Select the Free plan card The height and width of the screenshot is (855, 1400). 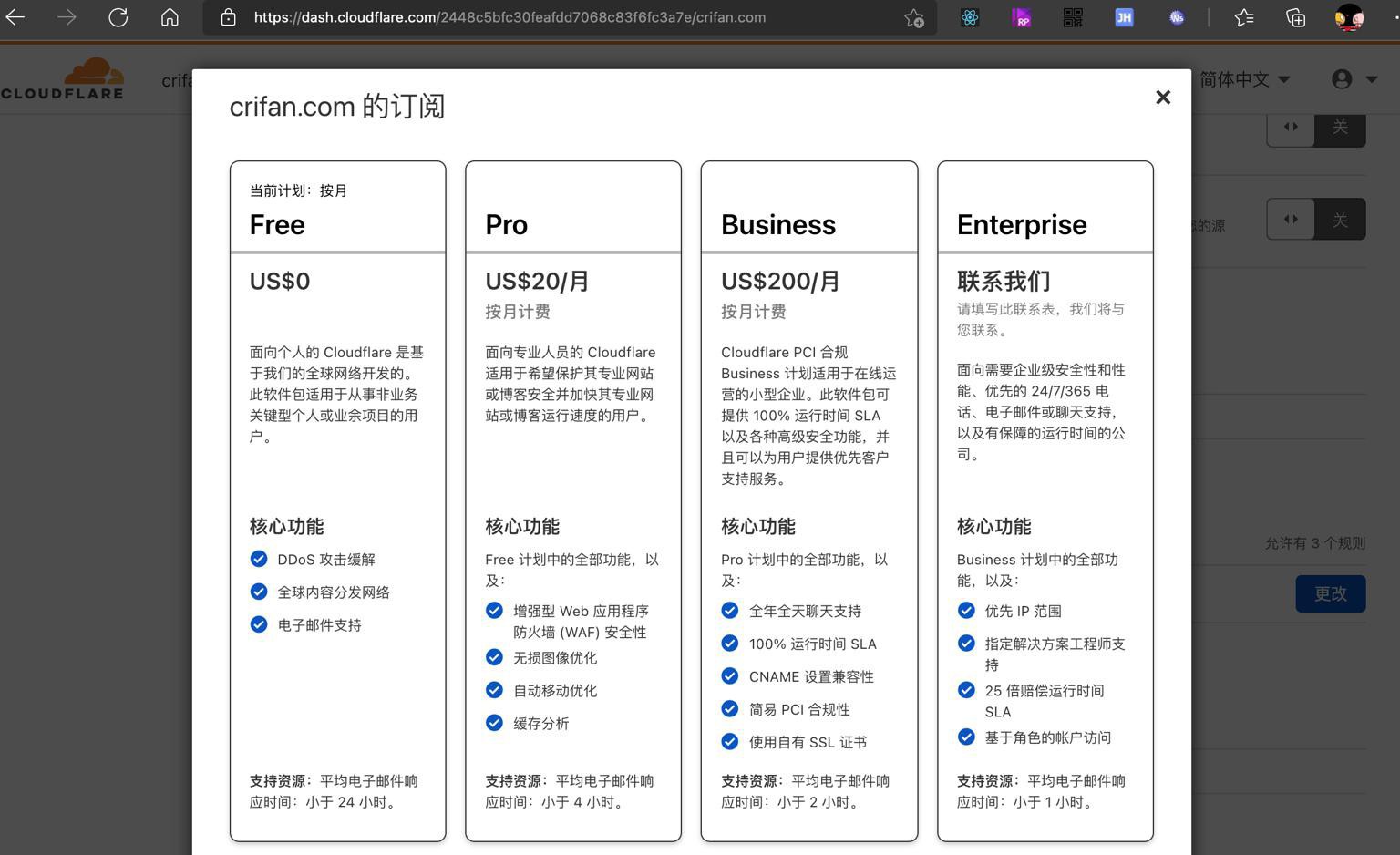click(337, 500)
